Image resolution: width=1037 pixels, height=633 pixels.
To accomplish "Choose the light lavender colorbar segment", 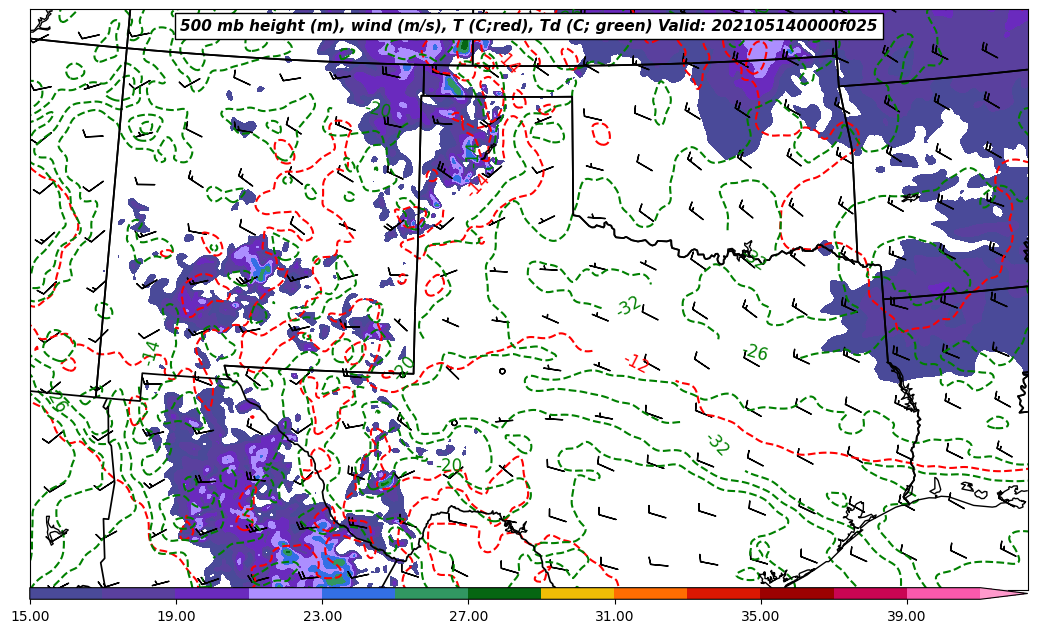I will click(285, 594).
